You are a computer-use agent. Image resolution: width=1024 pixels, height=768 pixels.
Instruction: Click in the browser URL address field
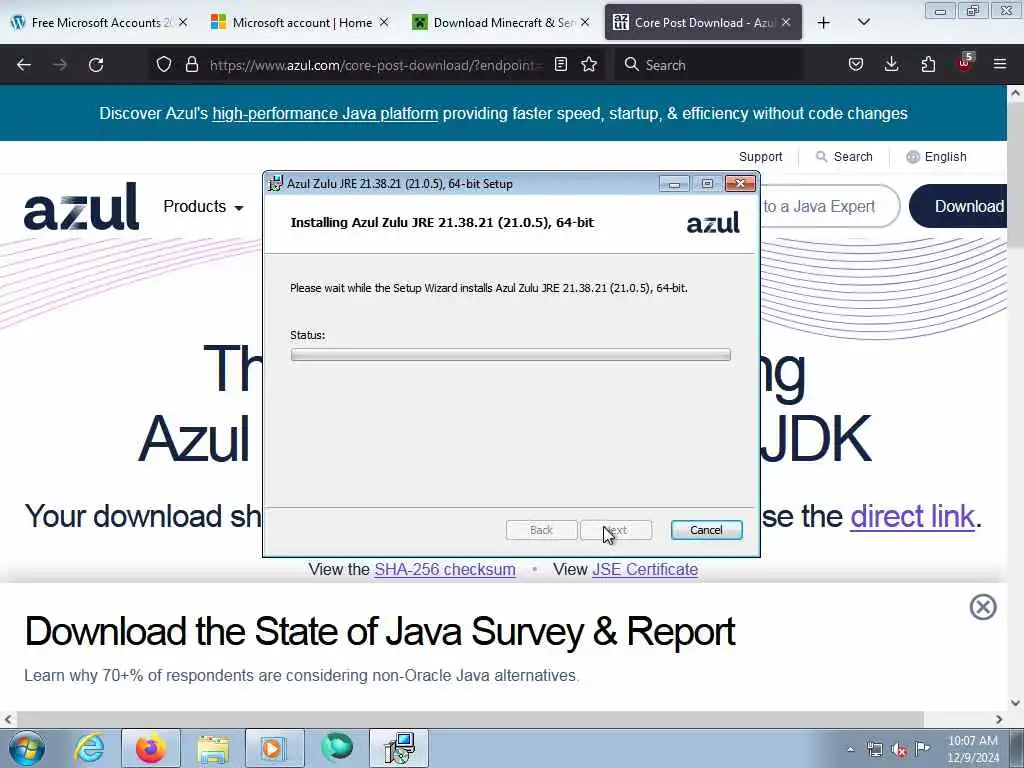376,65
